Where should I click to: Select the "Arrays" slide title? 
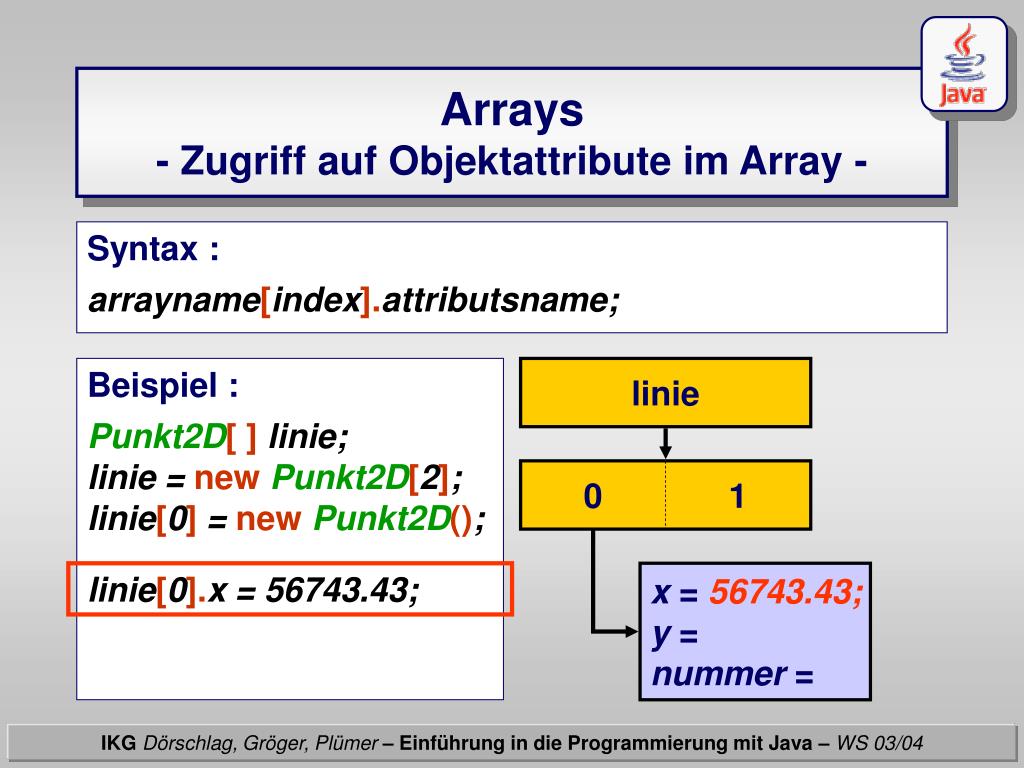click(x=512, y=110)
